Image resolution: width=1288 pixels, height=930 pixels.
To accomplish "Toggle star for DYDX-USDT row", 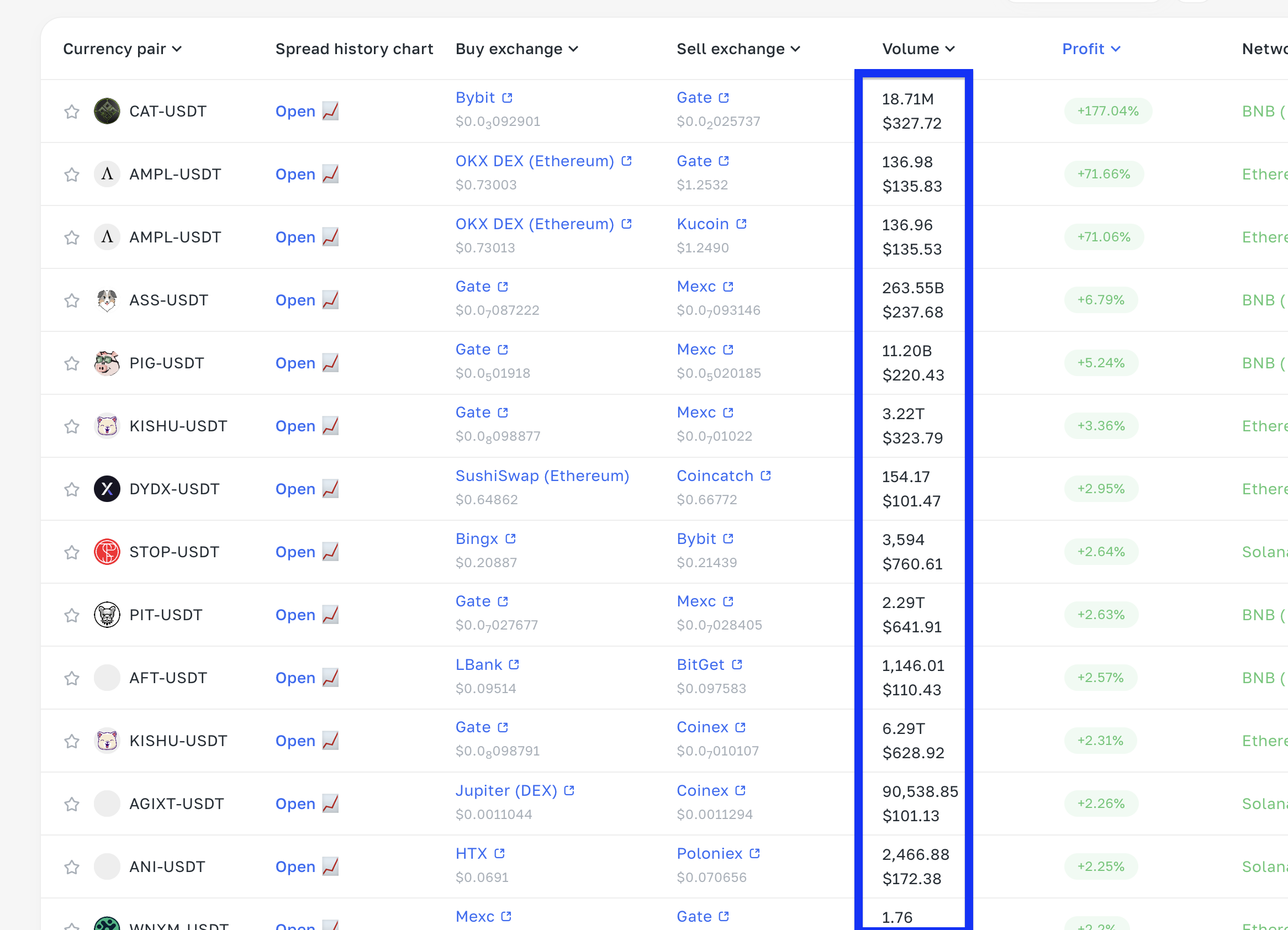I will click(x=72, y=489).
